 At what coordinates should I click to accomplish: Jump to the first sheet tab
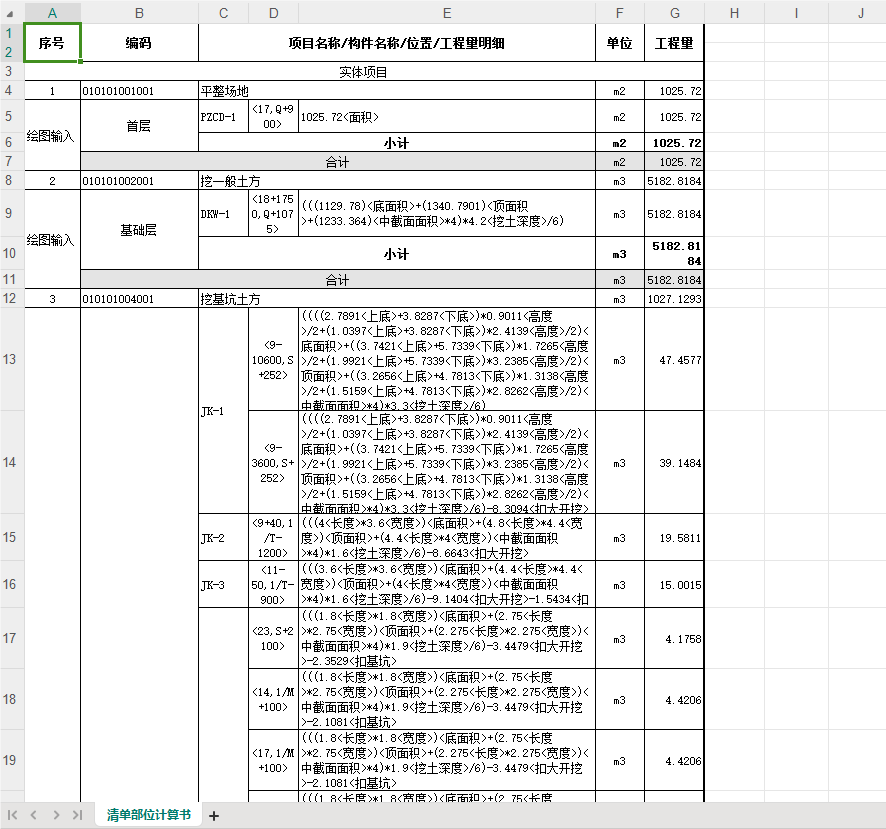click(12, 815)
